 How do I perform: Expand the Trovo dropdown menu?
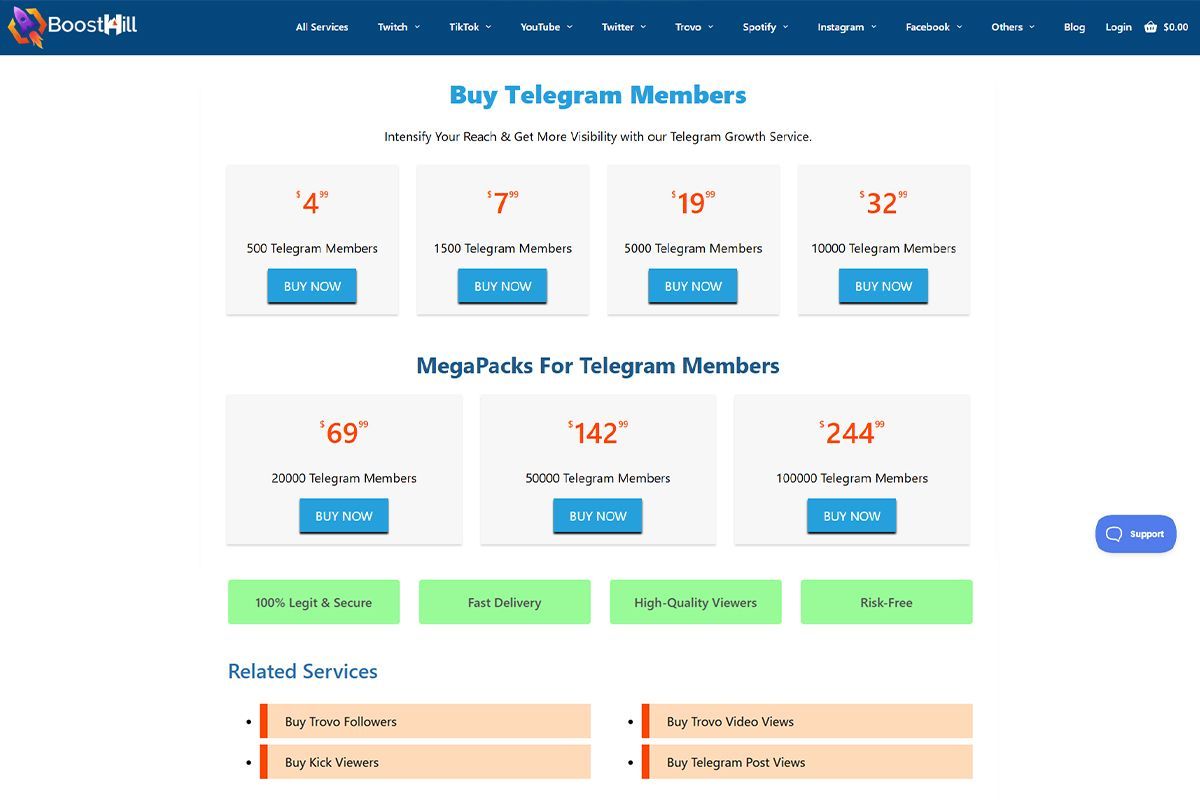point(694,27)
